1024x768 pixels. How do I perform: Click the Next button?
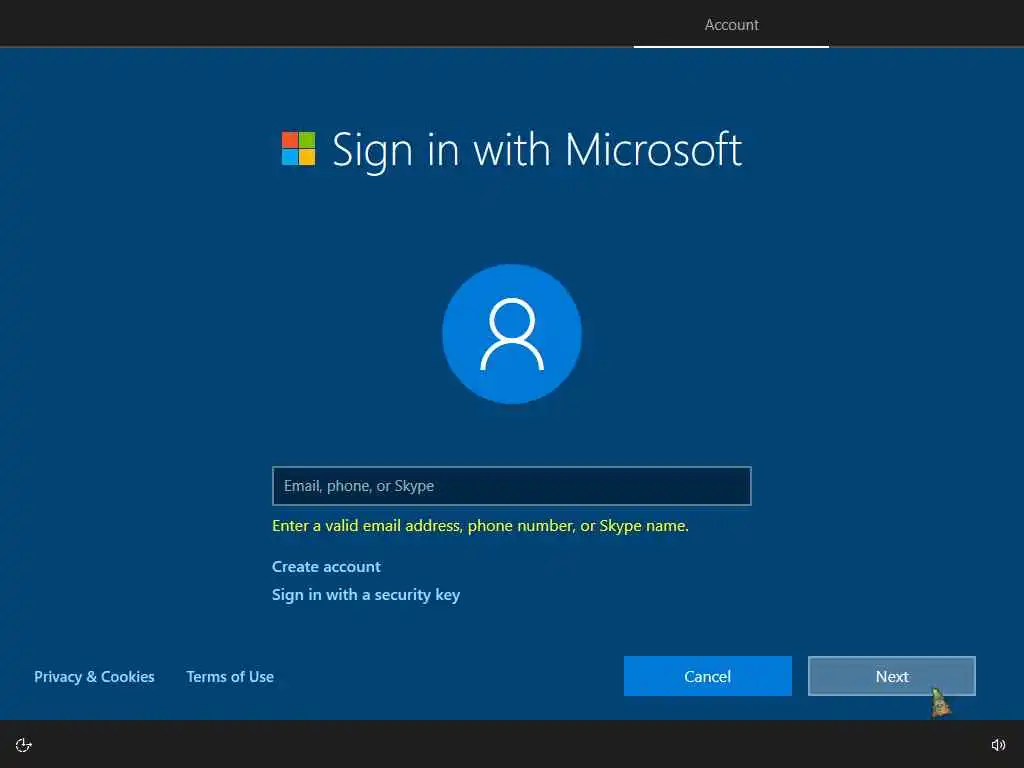coord(892,676)
